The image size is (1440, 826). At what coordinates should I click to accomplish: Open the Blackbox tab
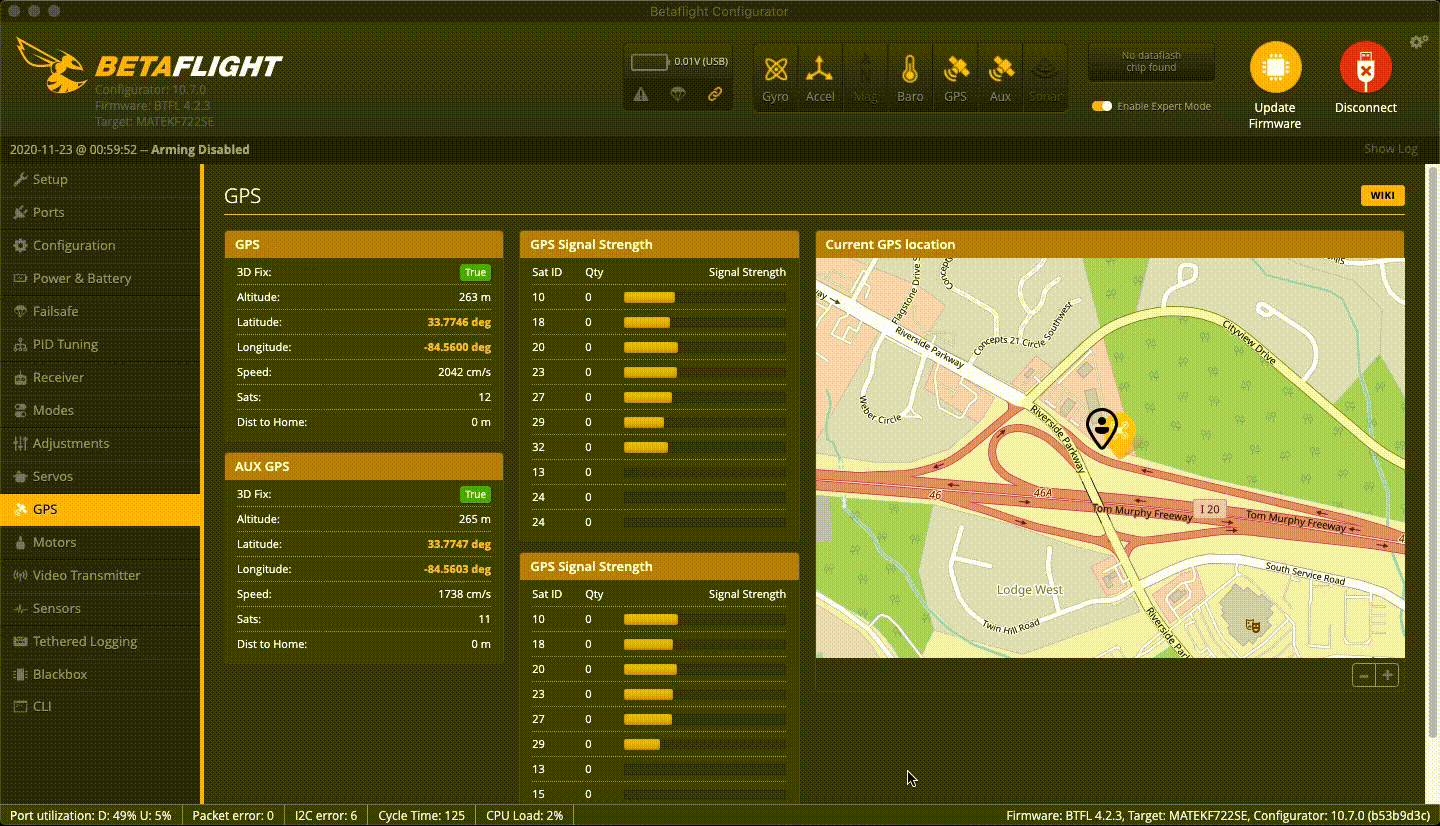coord(100,674)
